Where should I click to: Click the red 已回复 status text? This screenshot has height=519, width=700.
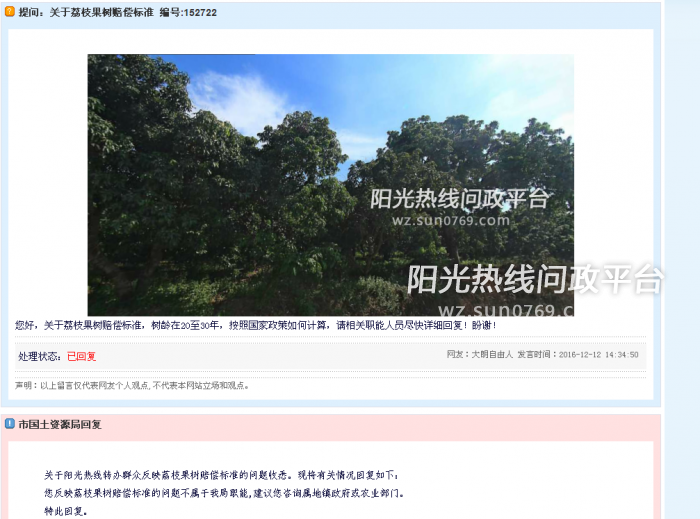point(82,356)
